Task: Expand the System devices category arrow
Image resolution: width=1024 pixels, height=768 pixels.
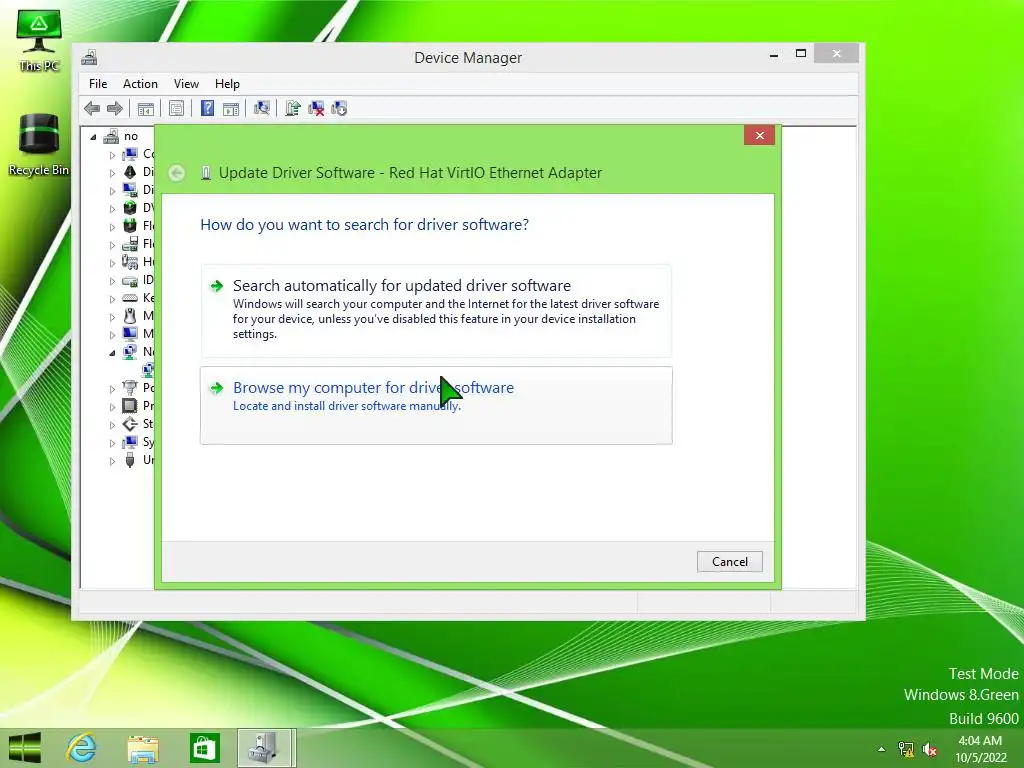Action: coord(112,443)
